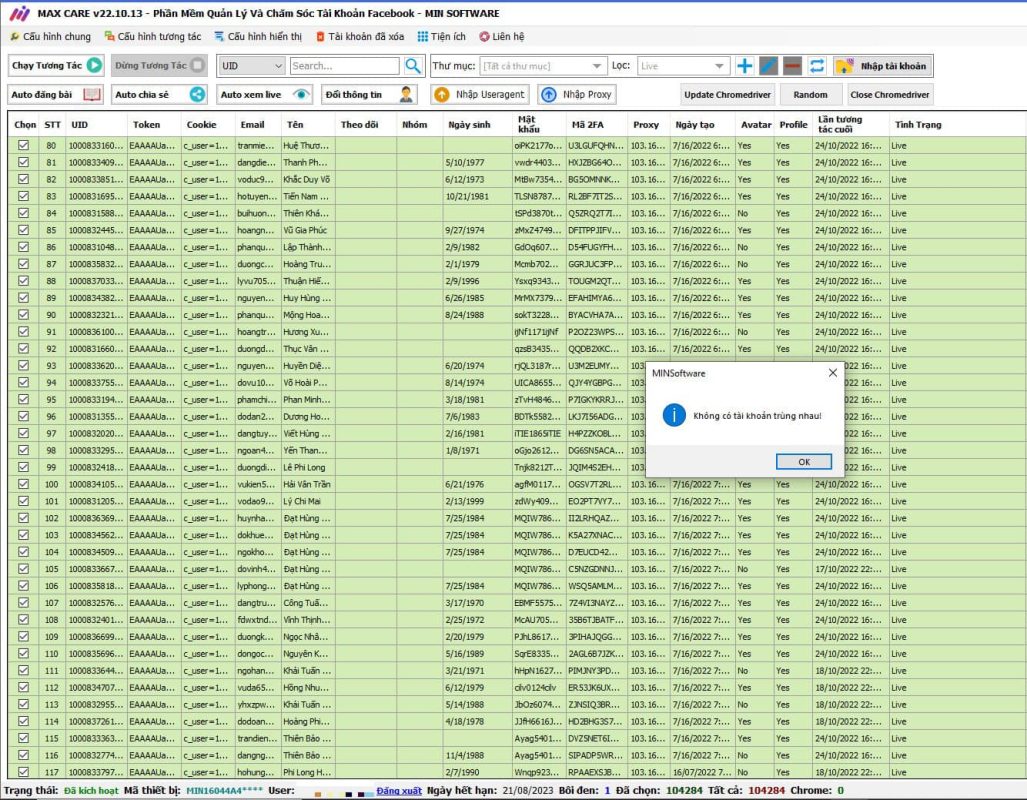Open the Thư mục folder dropdown
Screen dimensions: 1027x800
(x=542, y=66)
